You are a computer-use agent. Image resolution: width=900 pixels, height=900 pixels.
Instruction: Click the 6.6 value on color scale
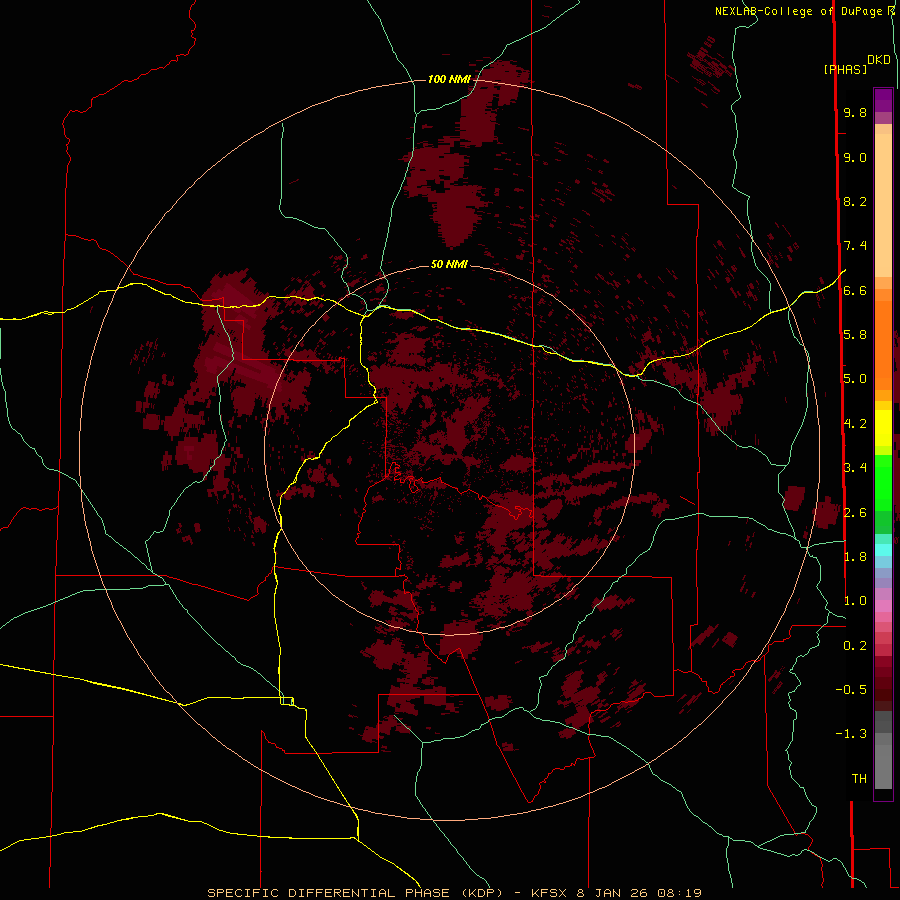(x=855, y=290)
